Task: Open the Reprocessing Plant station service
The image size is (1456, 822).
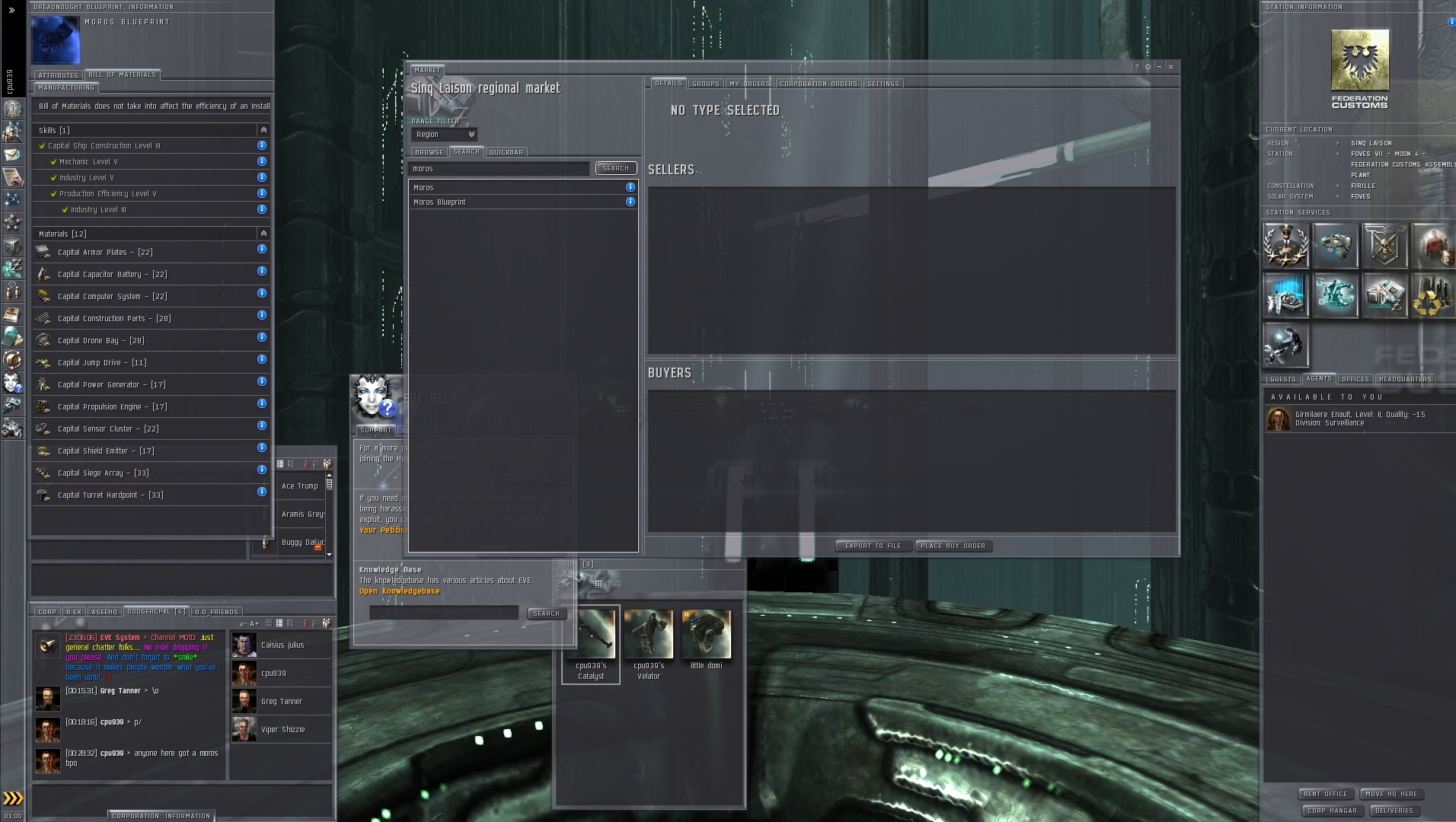Action: pyautogui.click(x=1433, y=295)
